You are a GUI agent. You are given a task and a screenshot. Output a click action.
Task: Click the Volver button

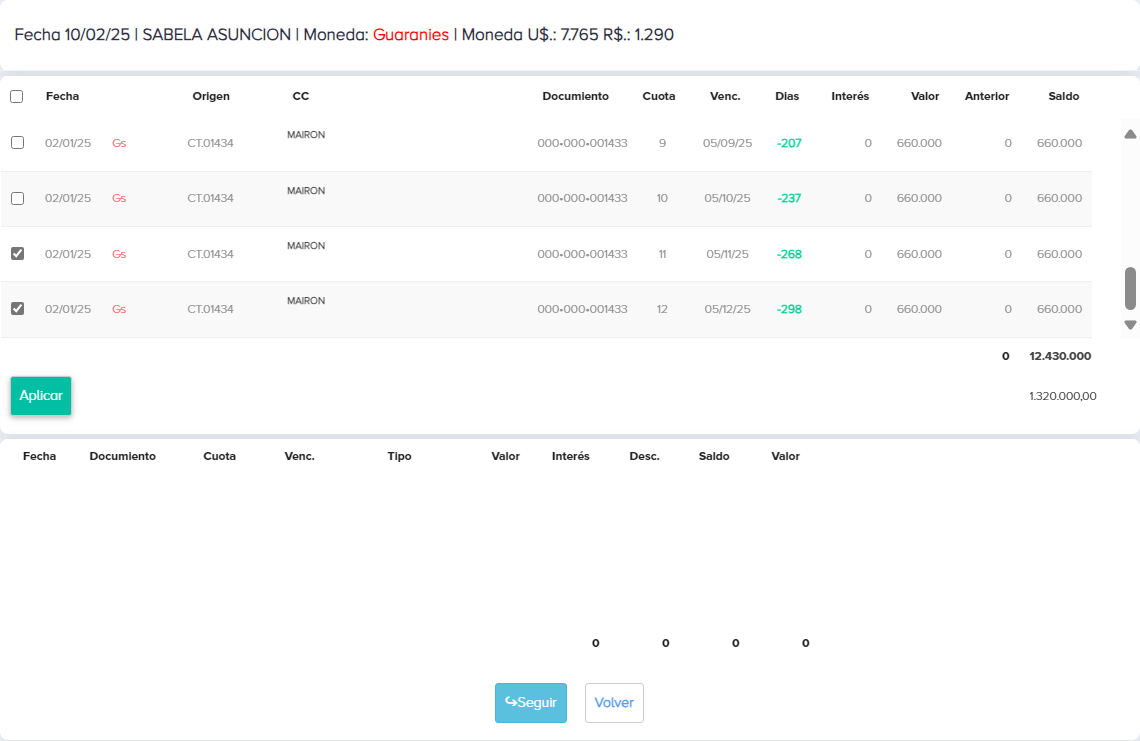pyautogui.click(x=614, y=702)
